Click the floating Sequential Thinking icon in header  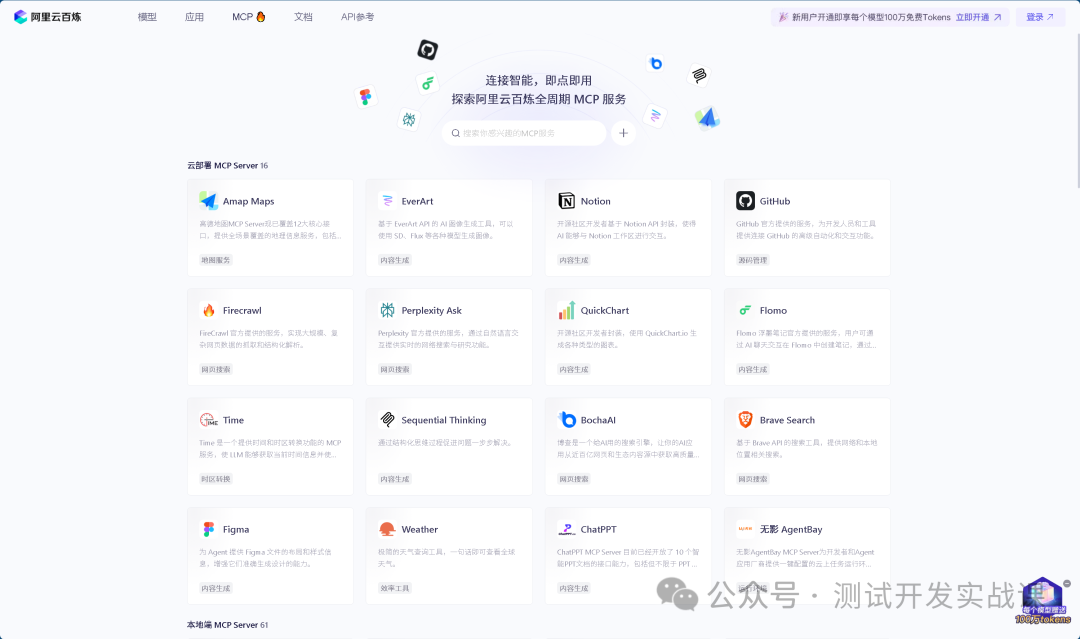699,74
